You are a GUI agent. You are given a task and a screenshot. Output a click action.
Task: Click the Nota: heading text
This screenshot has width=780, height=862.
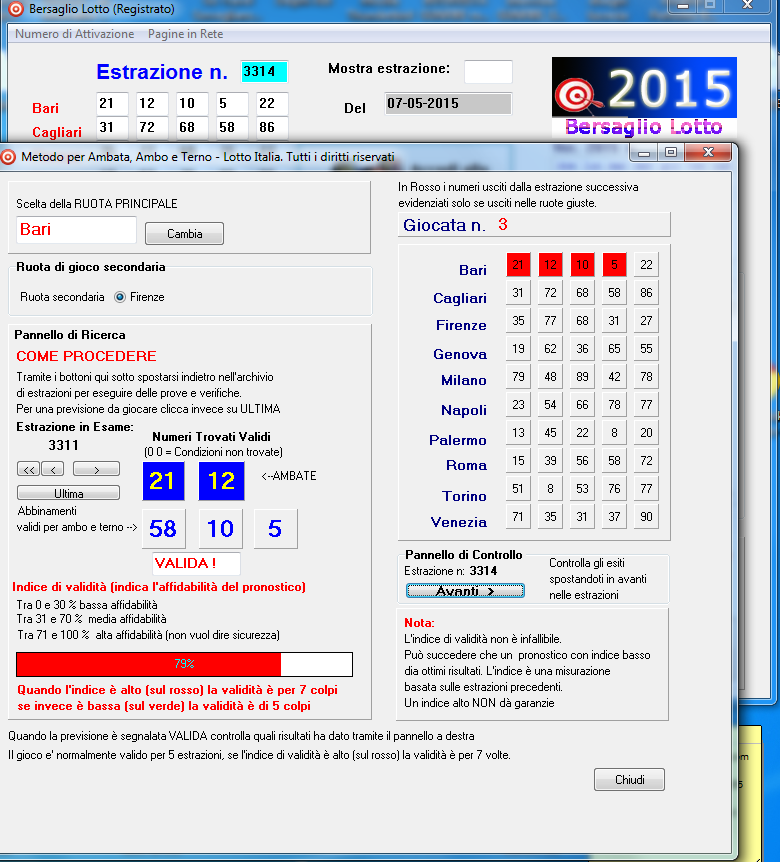(419, 623)
